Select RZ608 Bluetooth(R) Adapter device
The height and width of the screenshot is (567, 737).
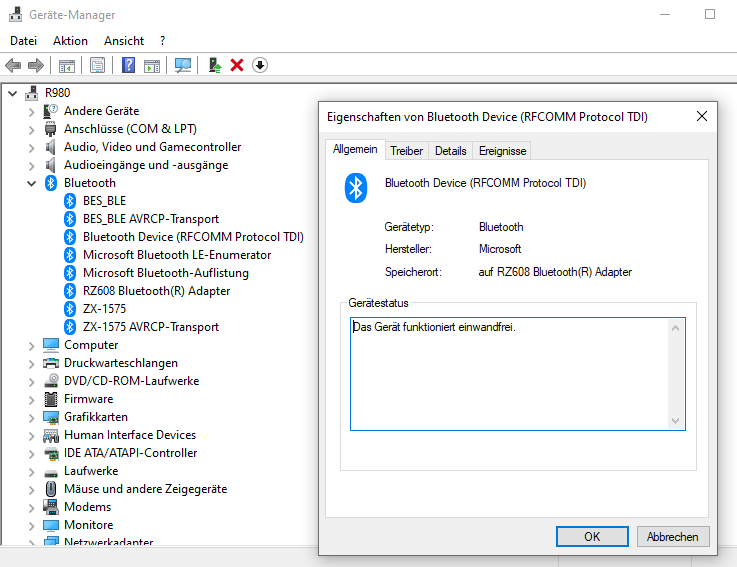(x=157, y=291)
